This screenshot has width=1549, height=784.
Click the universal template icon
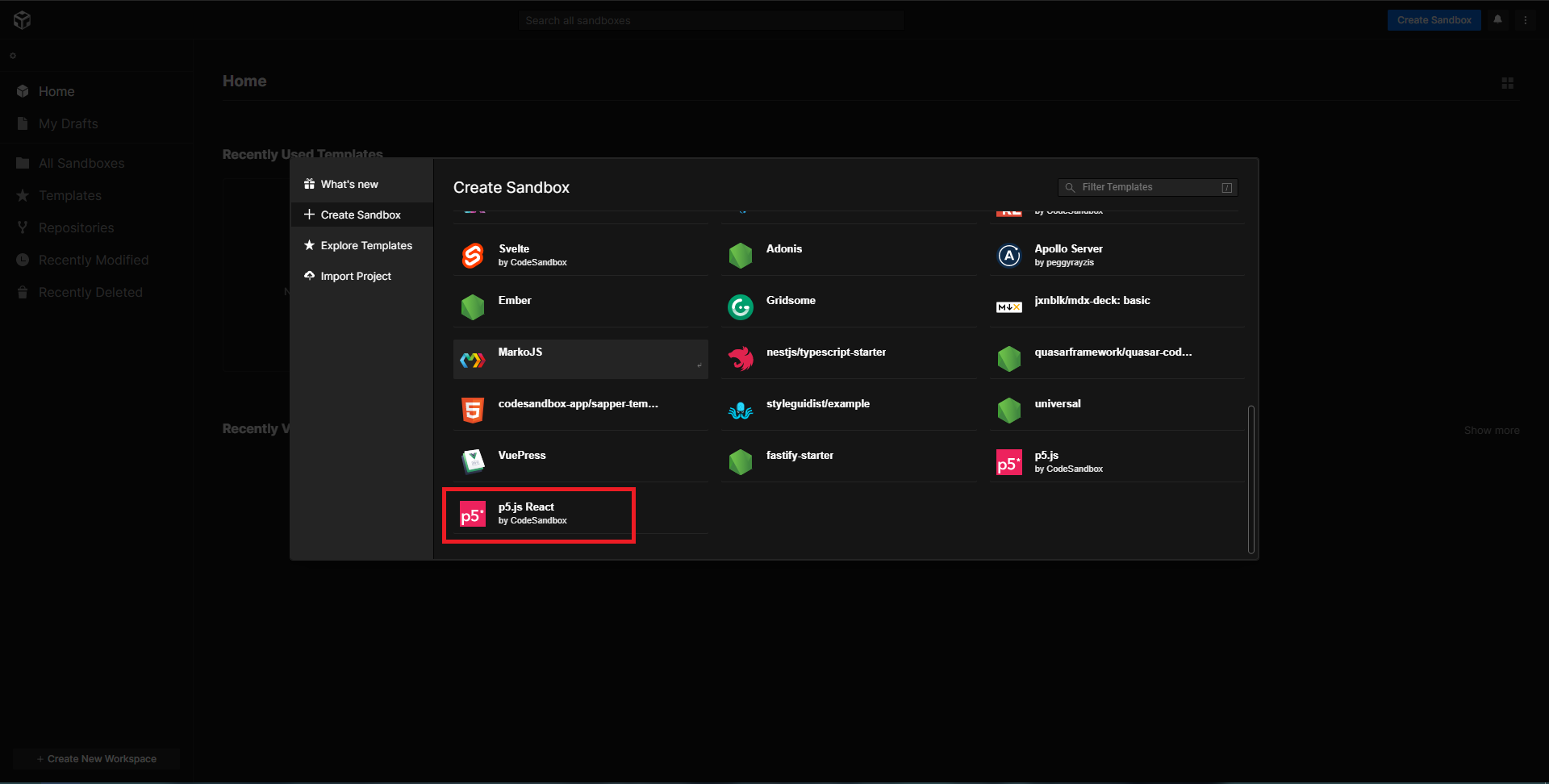[1009, 411]
